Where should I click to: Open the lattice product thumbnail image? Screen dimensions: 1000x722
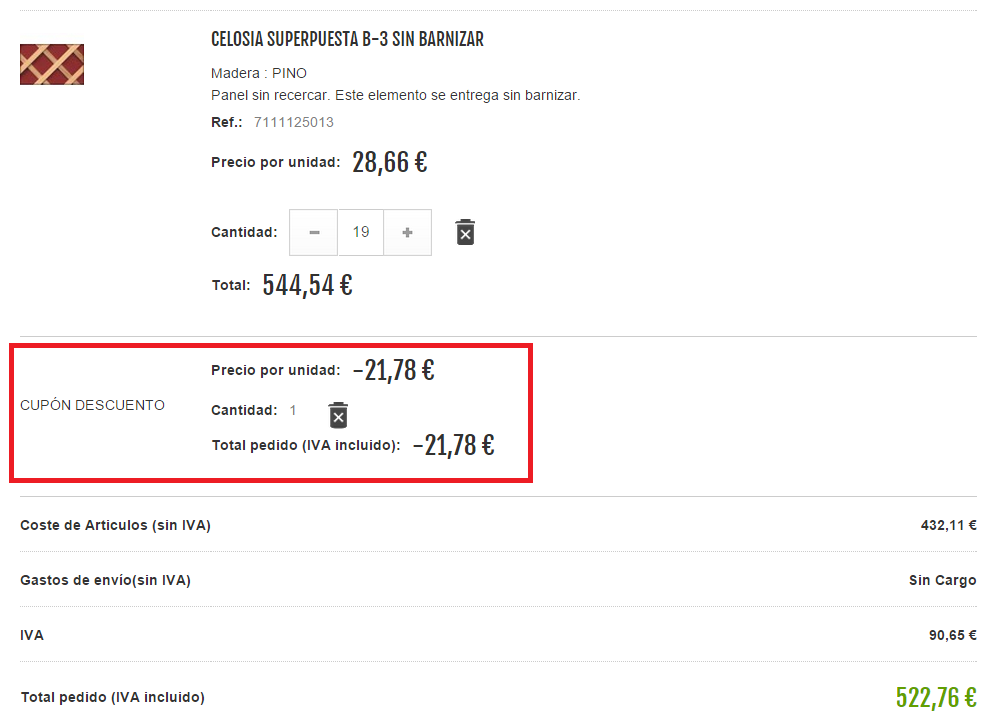click(52, 64)
